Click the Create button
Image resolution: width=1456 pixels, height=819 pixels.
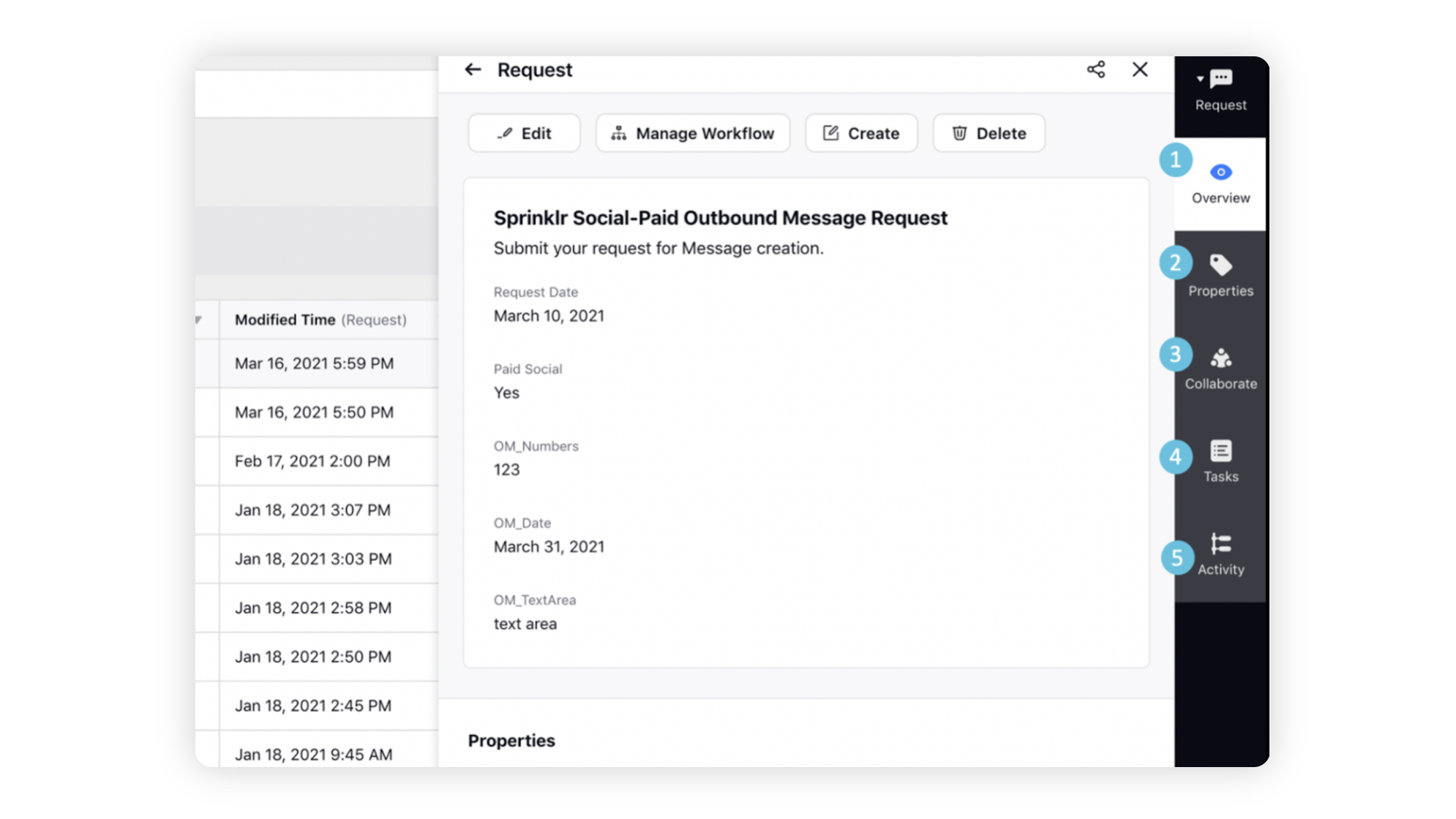point(861,133)
